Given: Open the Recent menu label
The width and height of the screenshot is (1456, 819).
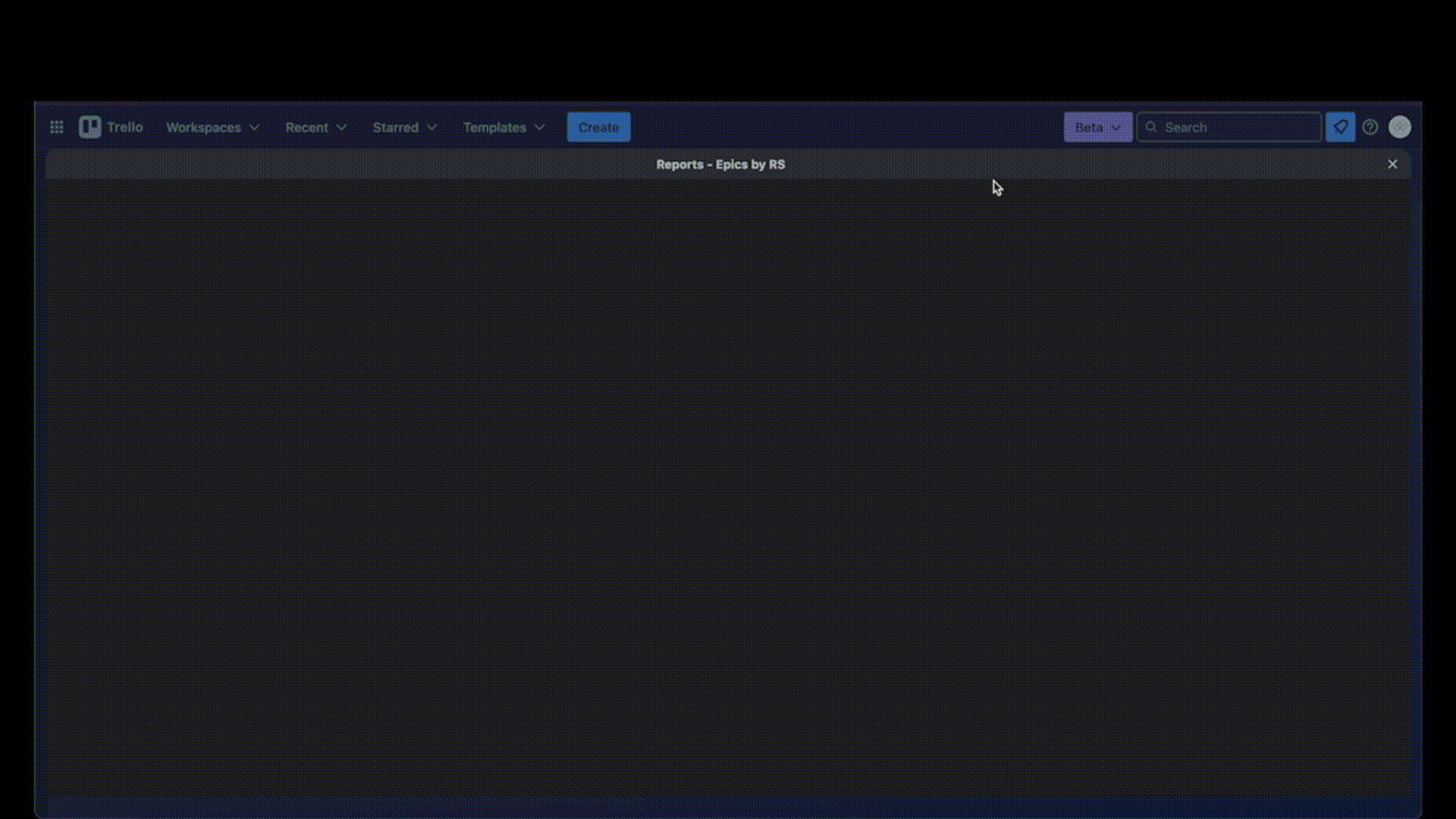Looking at the screenshot, I should pos(306,127).
